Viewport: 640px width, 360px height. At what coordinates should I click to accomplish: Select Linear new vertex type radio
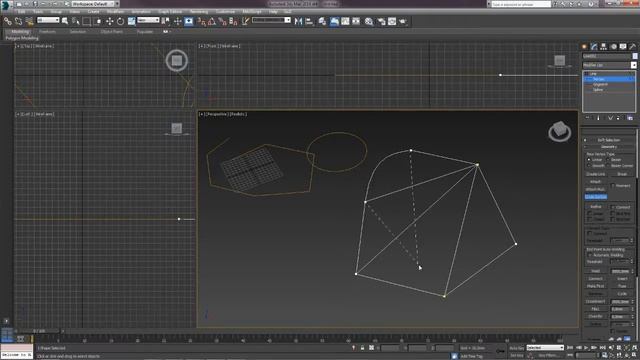pos(589,160)
